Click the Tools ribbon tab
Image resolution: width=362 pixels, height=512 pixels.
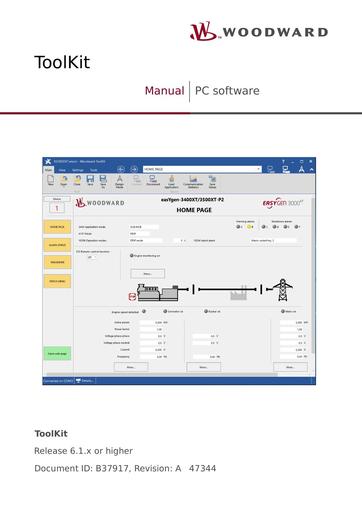click(x=94, y=170)
